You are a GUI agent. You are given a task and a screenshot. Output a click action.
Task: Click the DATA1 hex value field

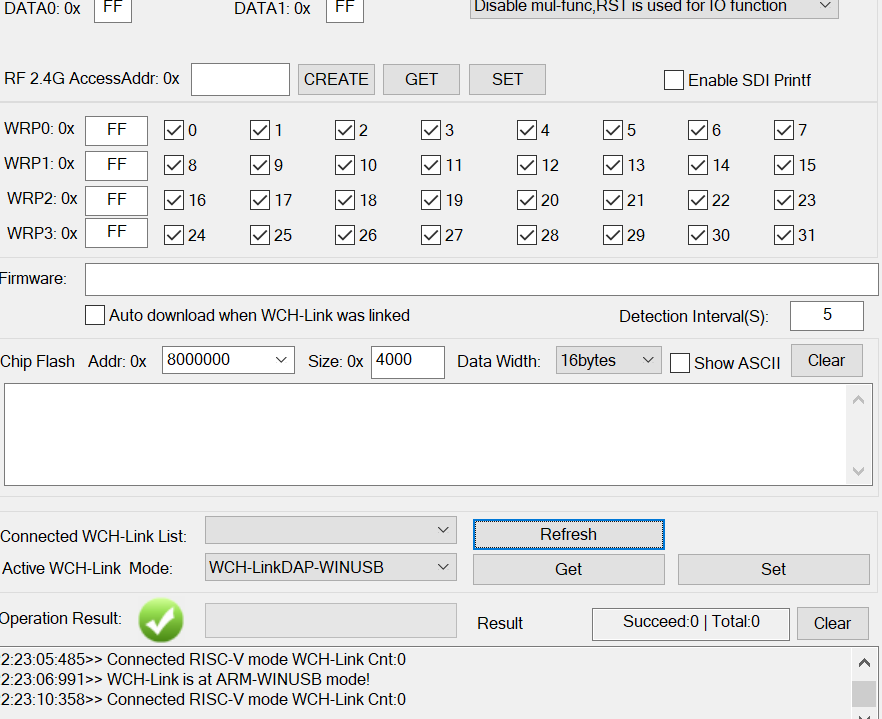(x=345, y=10)
